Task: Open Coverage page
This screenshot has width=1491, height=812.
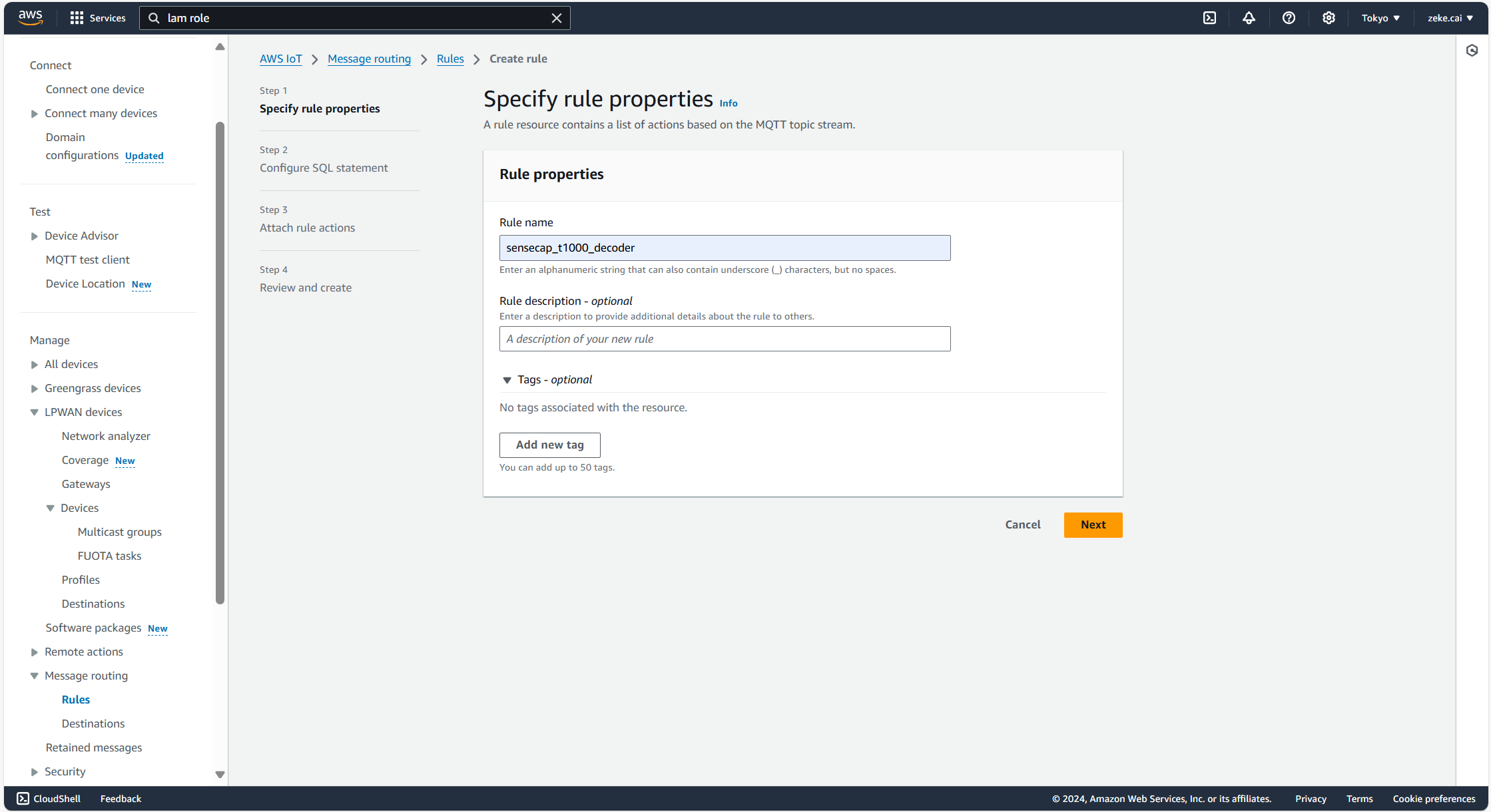Action: [85, 460]
